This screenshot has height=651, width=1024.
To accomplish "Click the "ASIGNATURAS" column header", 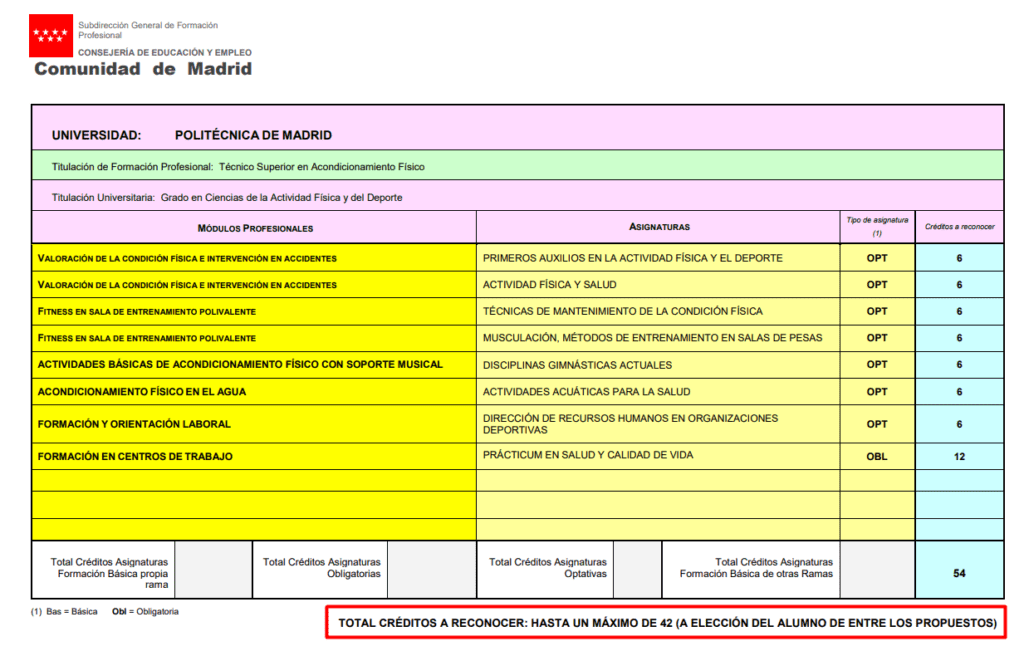I will point(659,227).
